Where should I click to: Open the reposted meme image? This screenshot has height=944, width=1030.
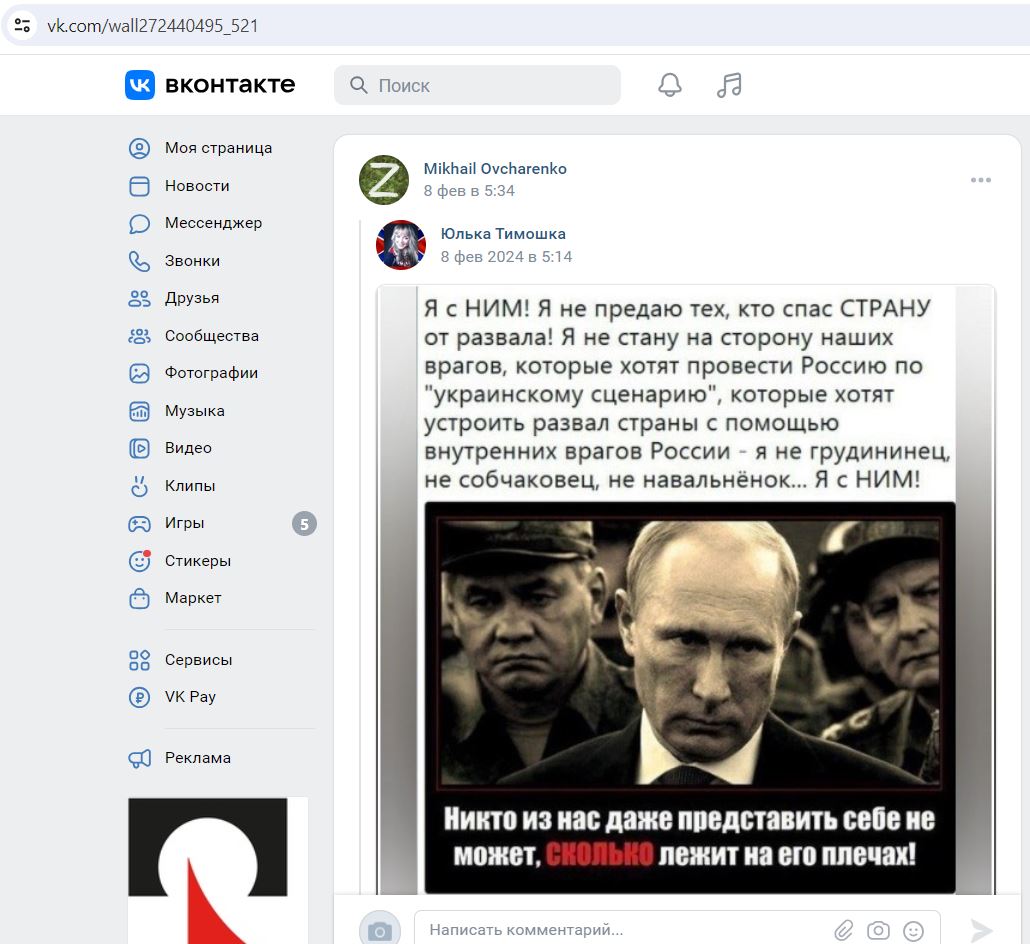click(686, 590)
